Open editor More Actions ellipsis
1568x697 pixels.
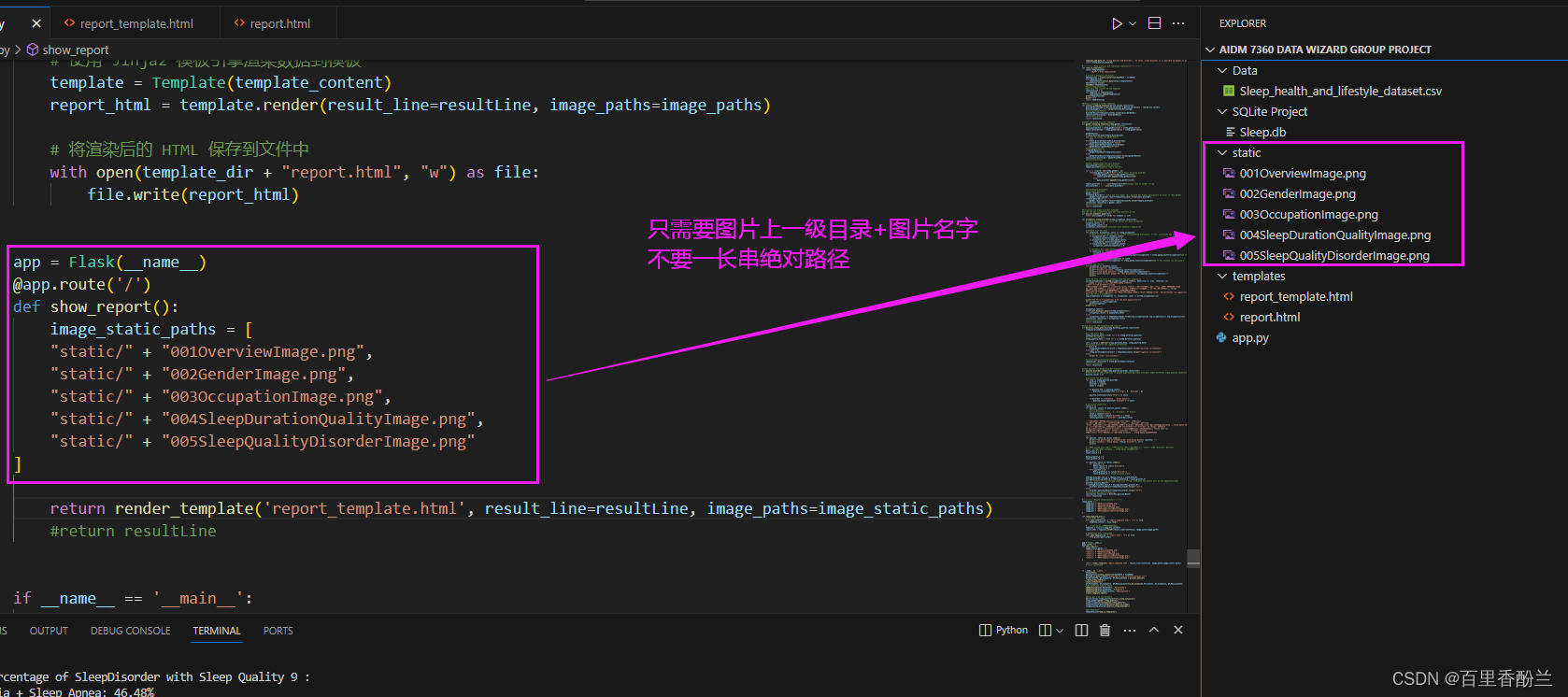tap(1178, 23)
